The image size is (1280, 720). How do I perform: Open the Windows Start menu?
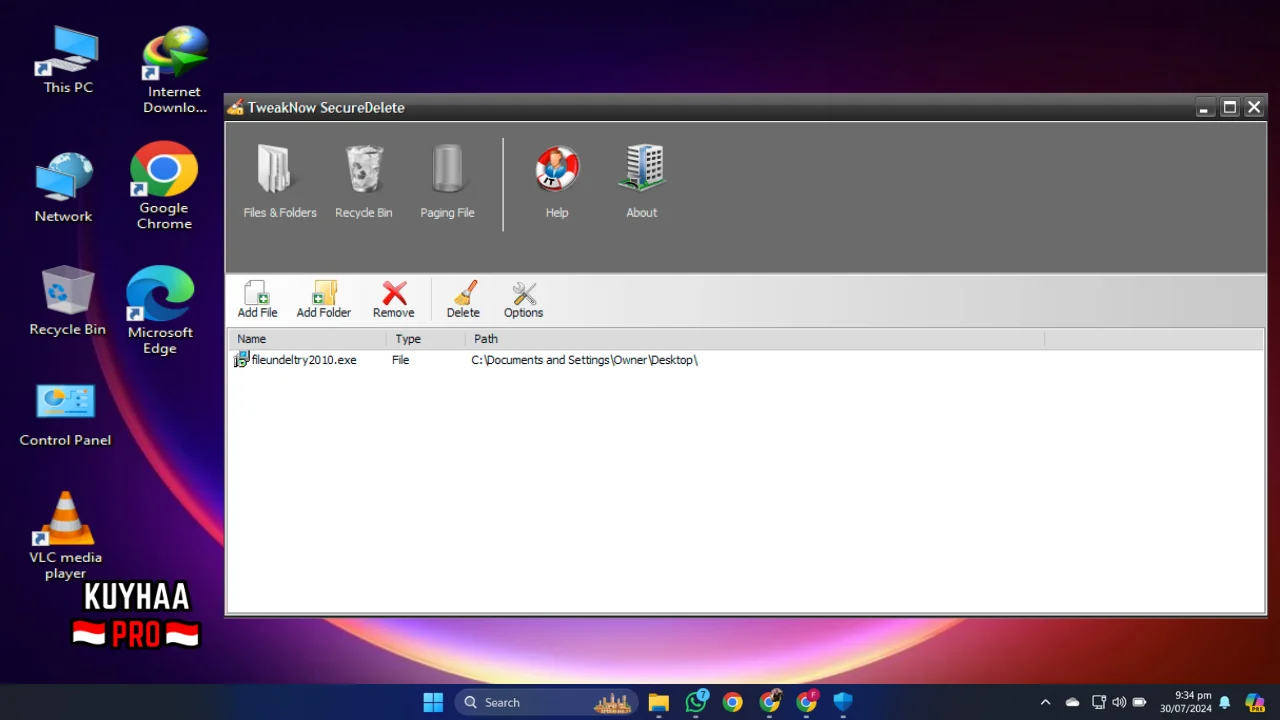point(433,702)
